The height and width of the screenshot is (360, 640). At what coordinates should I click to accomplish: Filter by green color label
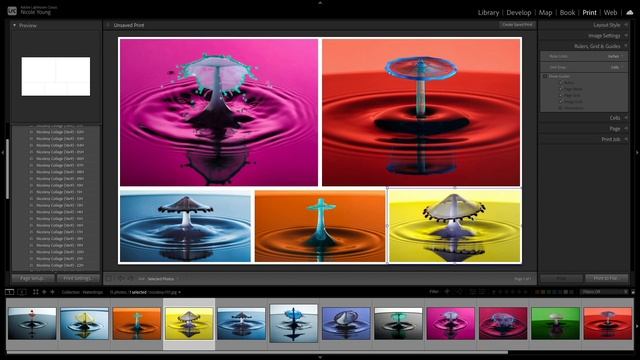pos(549,292)
